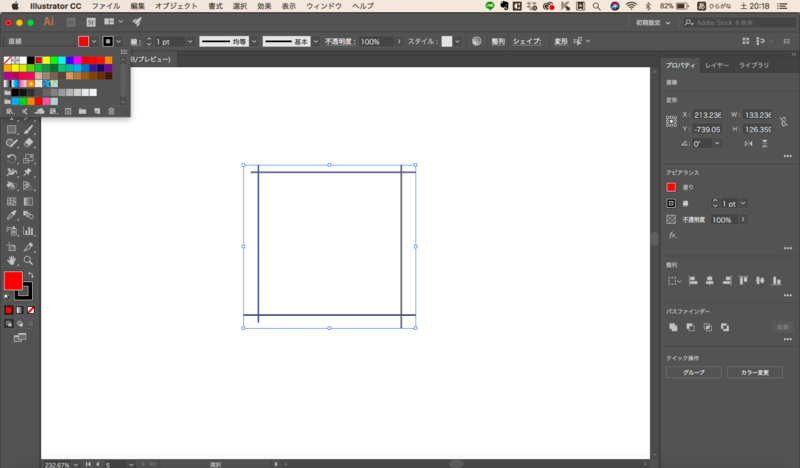Bring stroke box to front
This screenshot has width=800, height=468.
(x=23, y=291)
